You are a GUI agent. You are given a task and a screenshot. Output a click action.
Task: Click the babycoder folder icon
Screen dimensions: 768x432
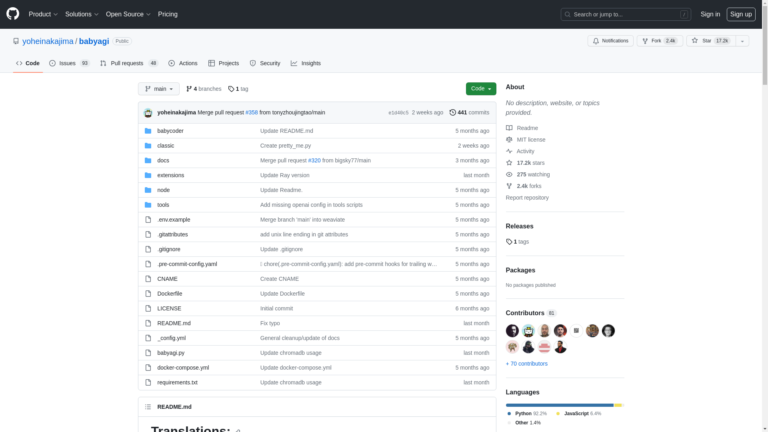click(147, 131)
